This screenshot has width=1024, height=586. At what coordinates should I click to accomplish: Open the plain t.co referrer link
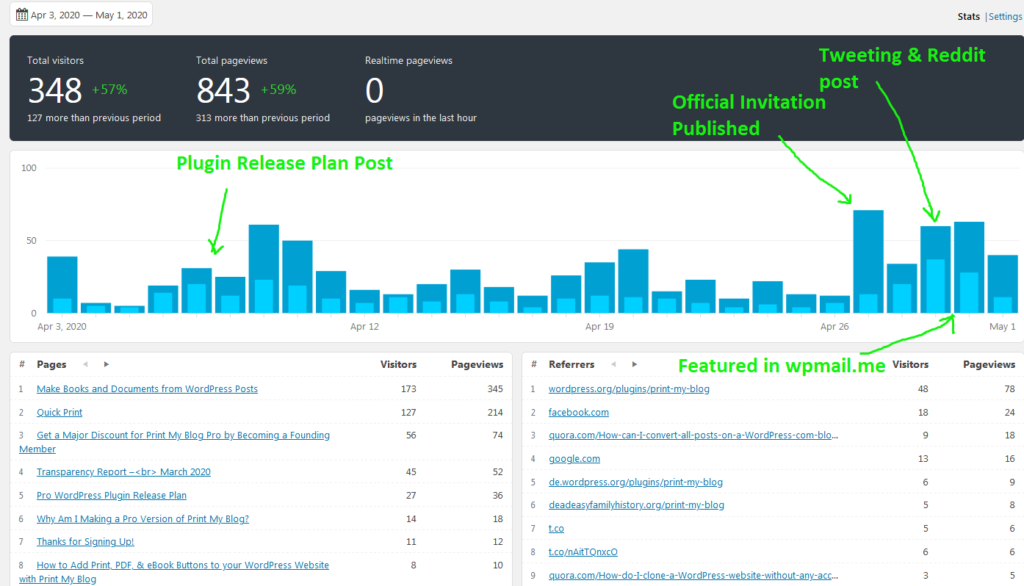pos(556,529)
